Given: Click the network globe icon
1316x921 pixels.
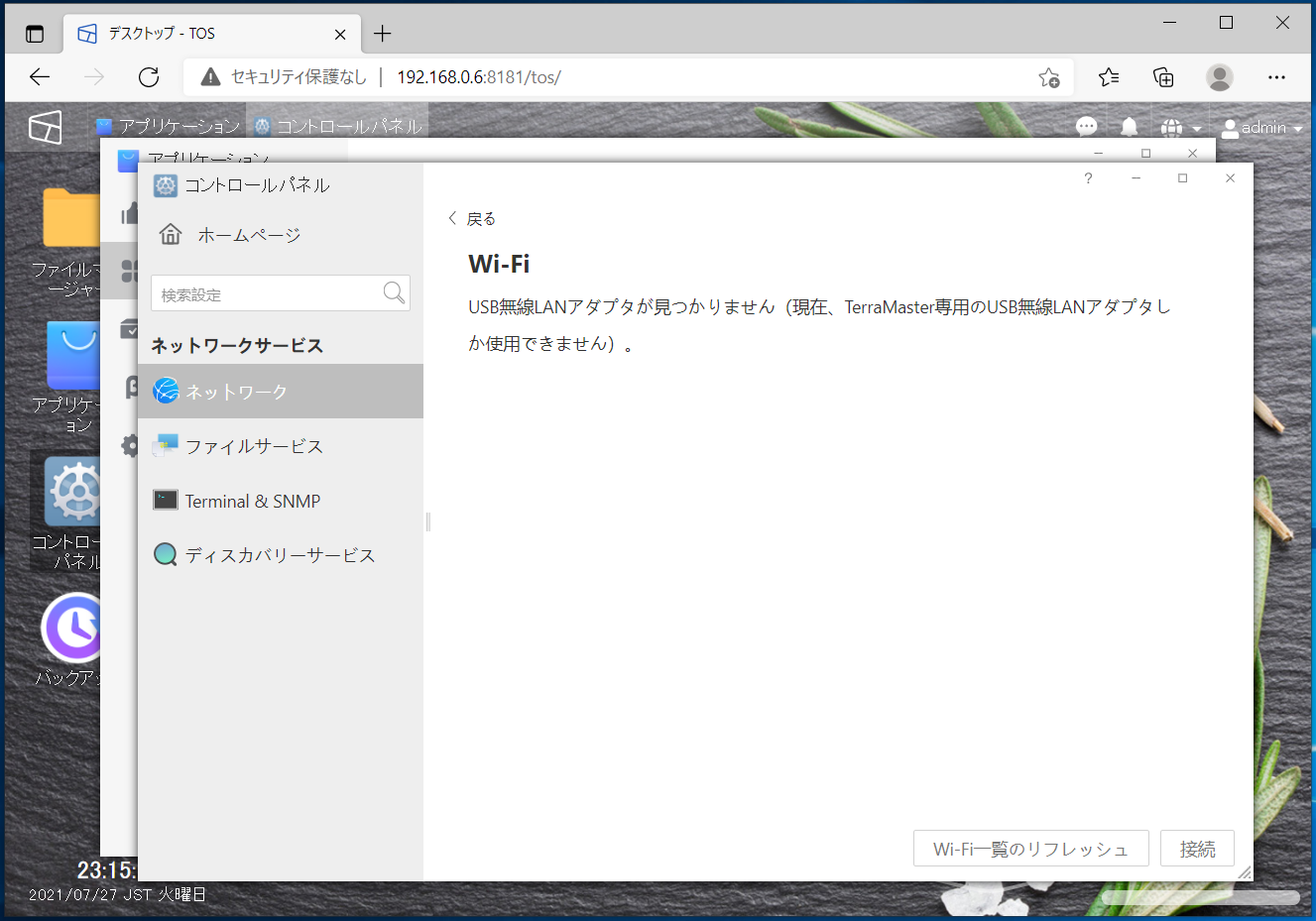Looking at the screenshot, I should [166, 392].
